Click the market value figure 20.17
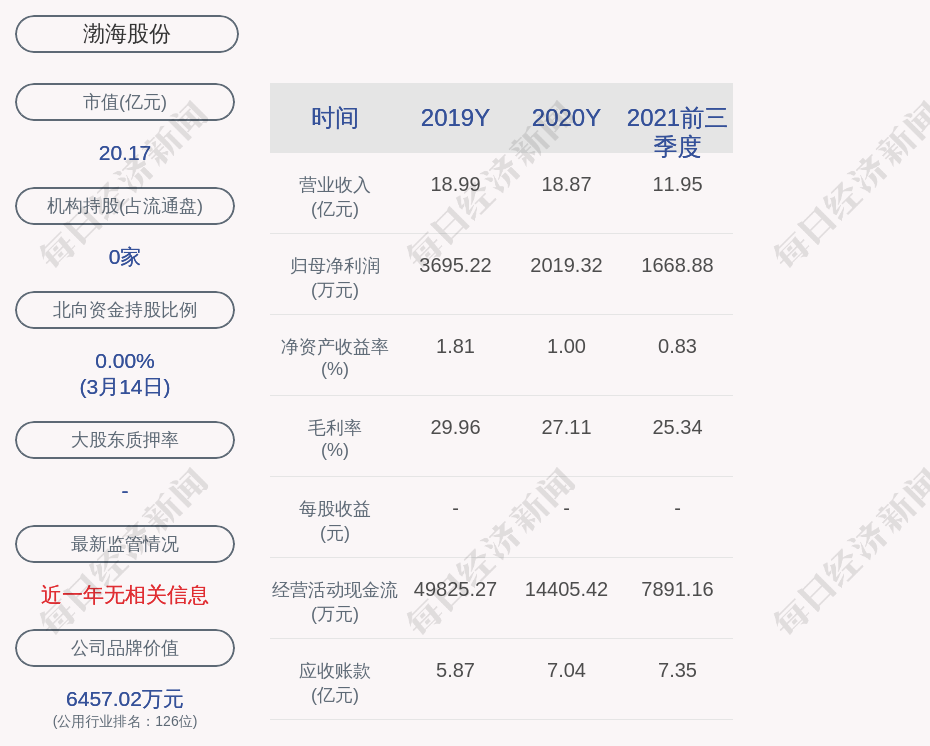Screen dimensions: 930x746 (x=125, y=153)
